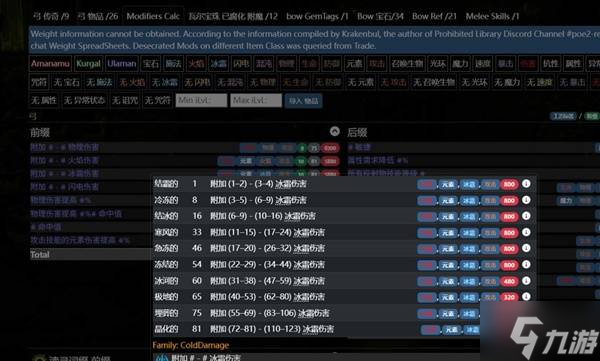Open the 附加 # - # 闪电伤害 modifier
Image resolution: width=600 pixels, height=361 pixels.
pos(65,187)
